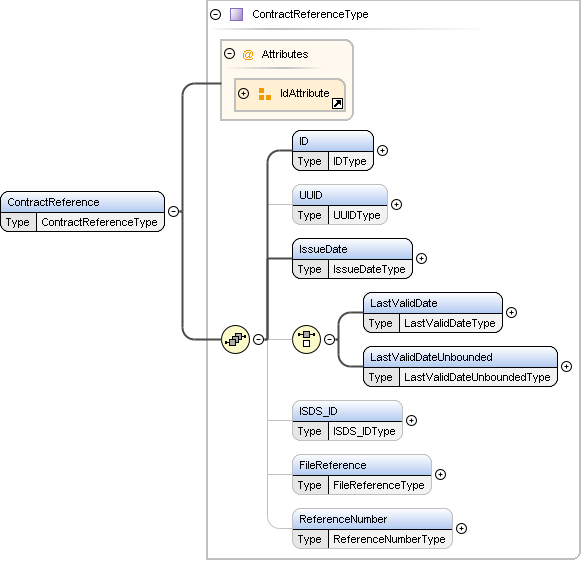Screen dimensions: 582x561
Task: Select the sequence compositor icon
Action: (235, 339)
